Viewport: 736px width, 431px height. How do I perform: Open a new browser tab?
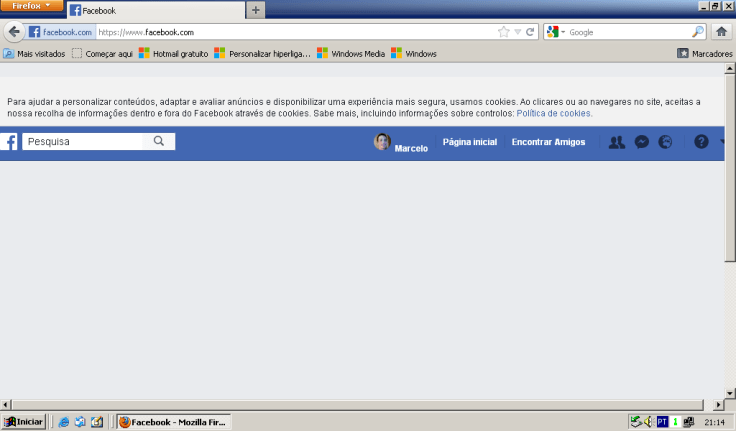(256, 10)
